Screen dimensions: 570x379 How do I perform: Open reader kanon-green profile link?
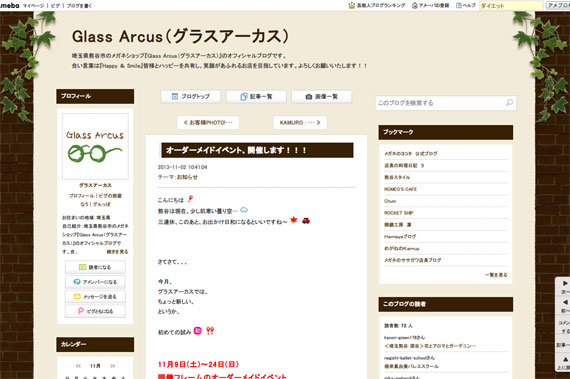click(405, 338)
